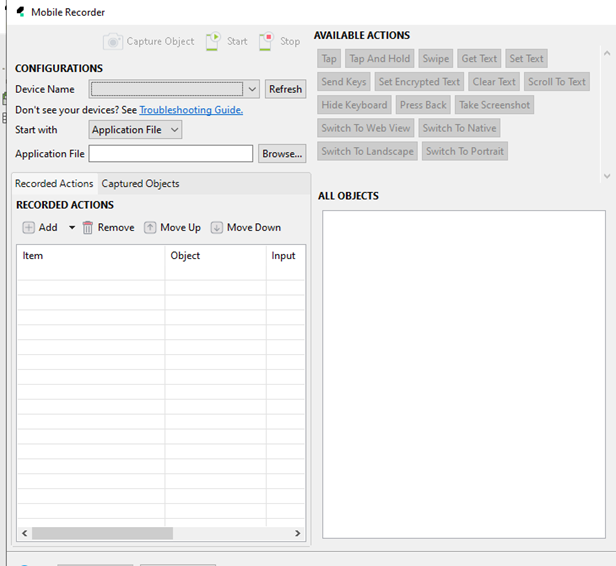This screenshot has height=566, width=616.
Task: Click inside the All Objects panel
Action: (464, 374)
